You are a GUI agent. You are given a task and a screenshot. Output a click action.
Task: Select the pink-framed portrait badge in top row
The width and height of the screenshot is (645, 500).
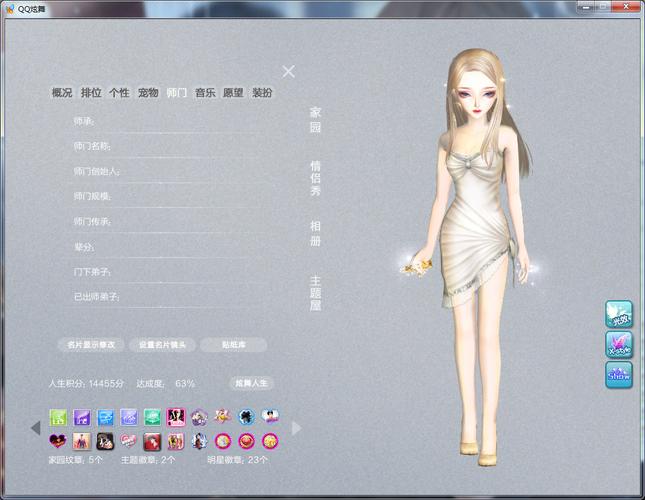coord(176,417)
